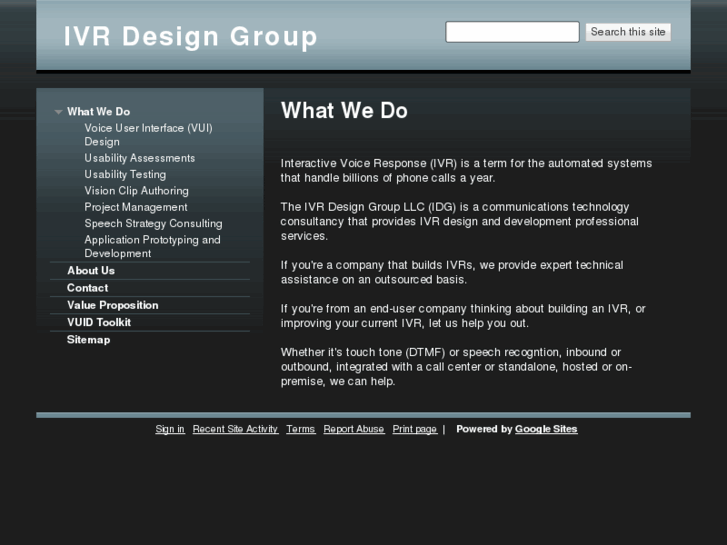Open the Contact page

pyautogui.click(x=88, y=288)
